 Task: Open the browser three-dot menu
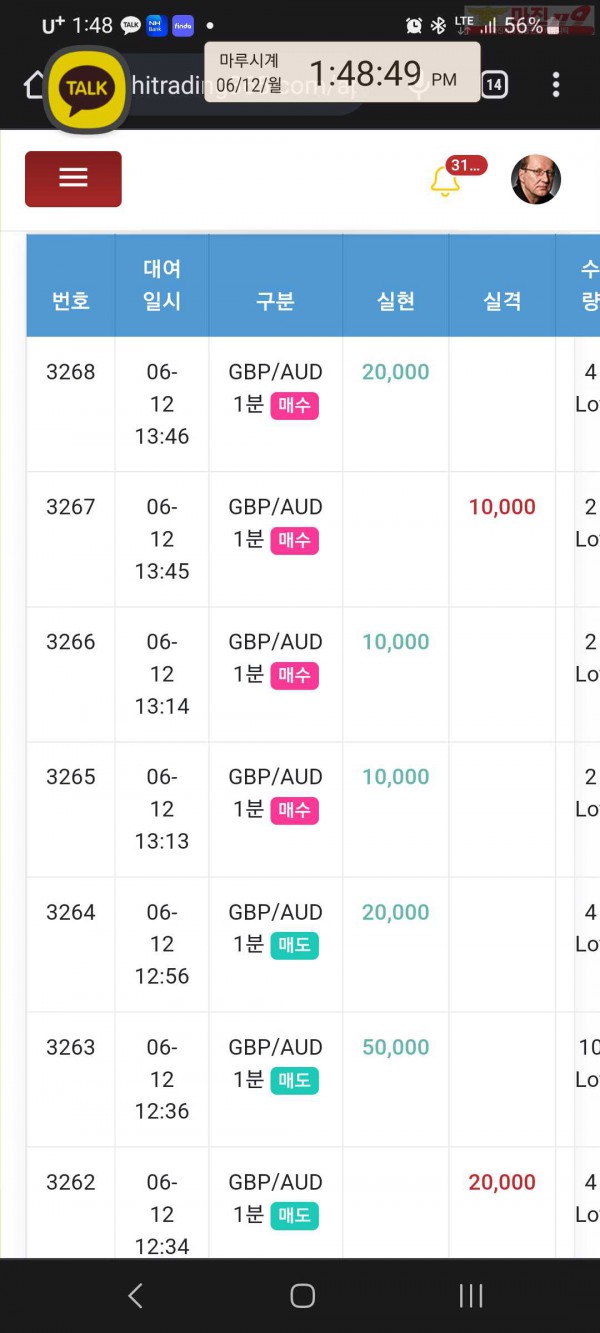point(556,85)
